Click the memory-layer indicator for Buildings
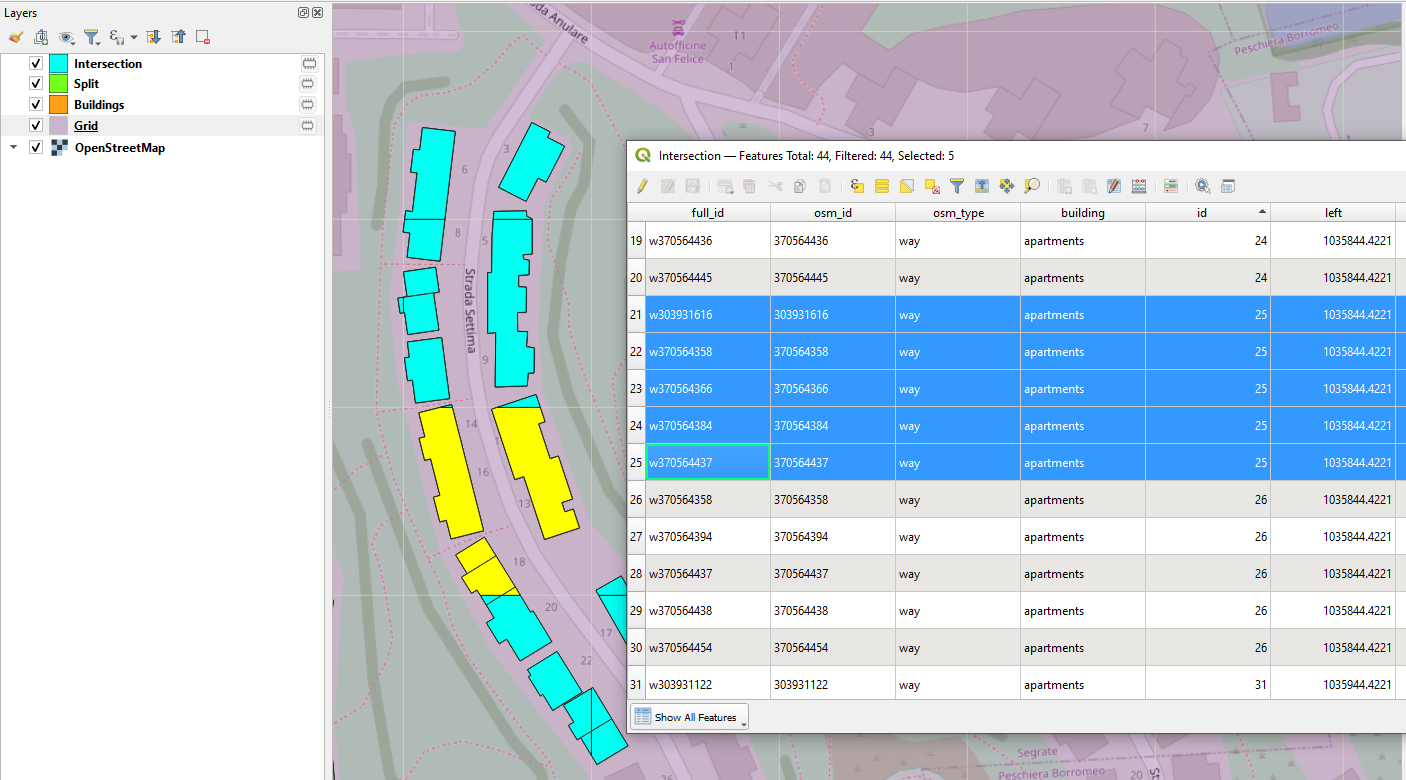Viewport: 1406px width, 780px height. coord(308,104)
